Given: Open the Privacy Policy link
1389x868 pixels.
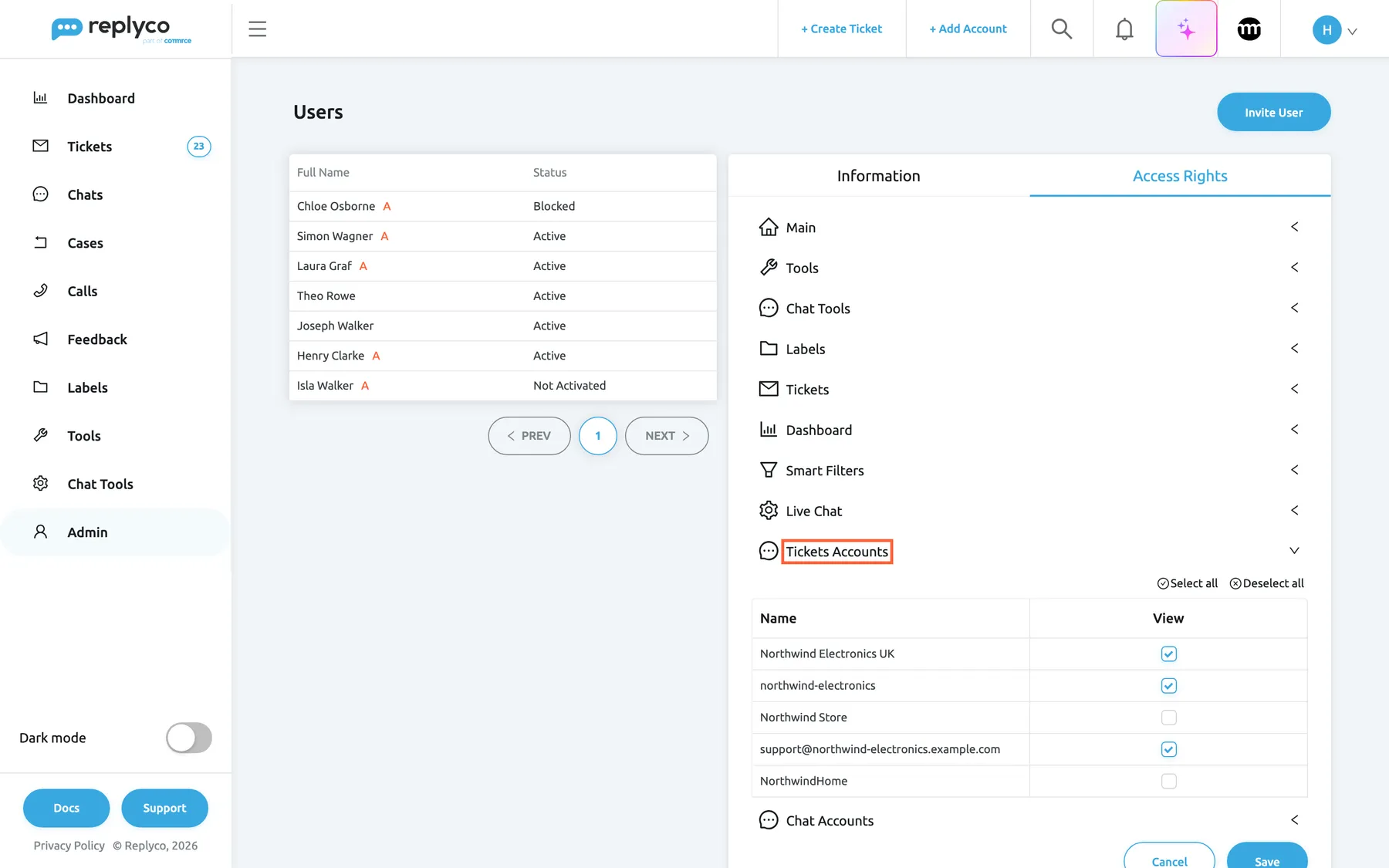Looking at the screenshot, I should click(x=69, y=846).
